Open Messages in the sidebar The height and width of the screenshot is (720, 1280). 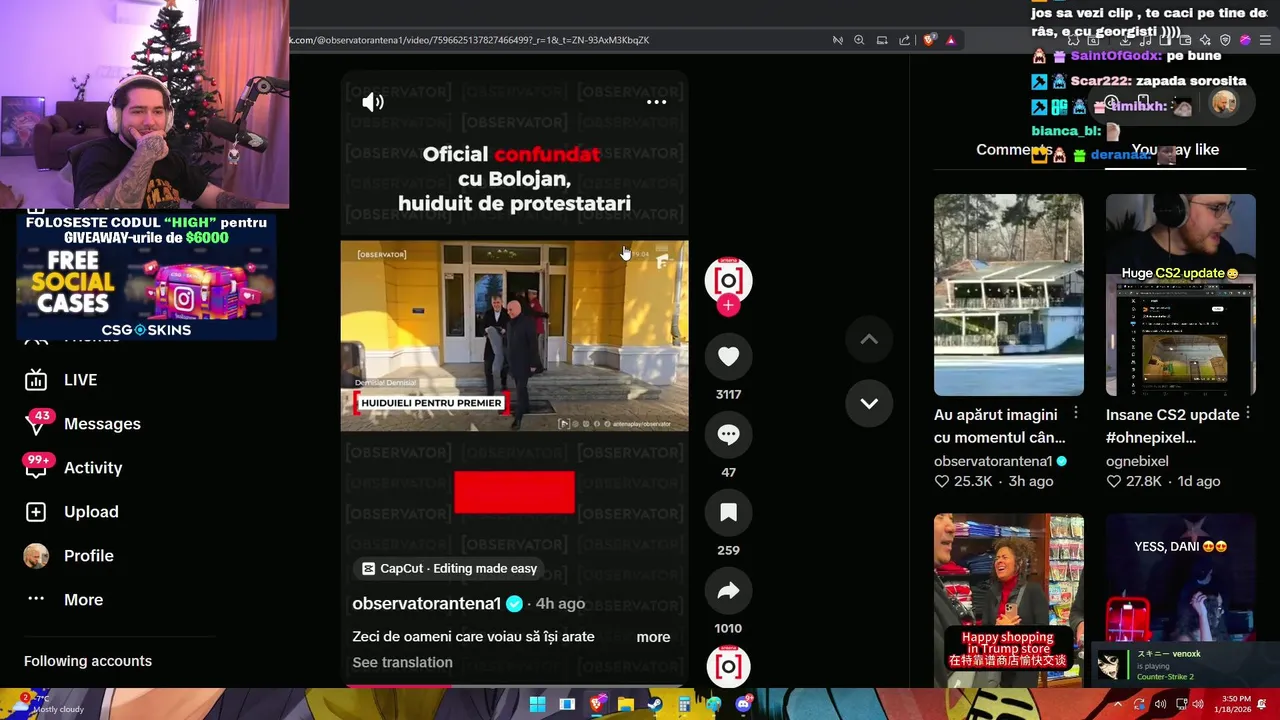(x=102, y=424)
